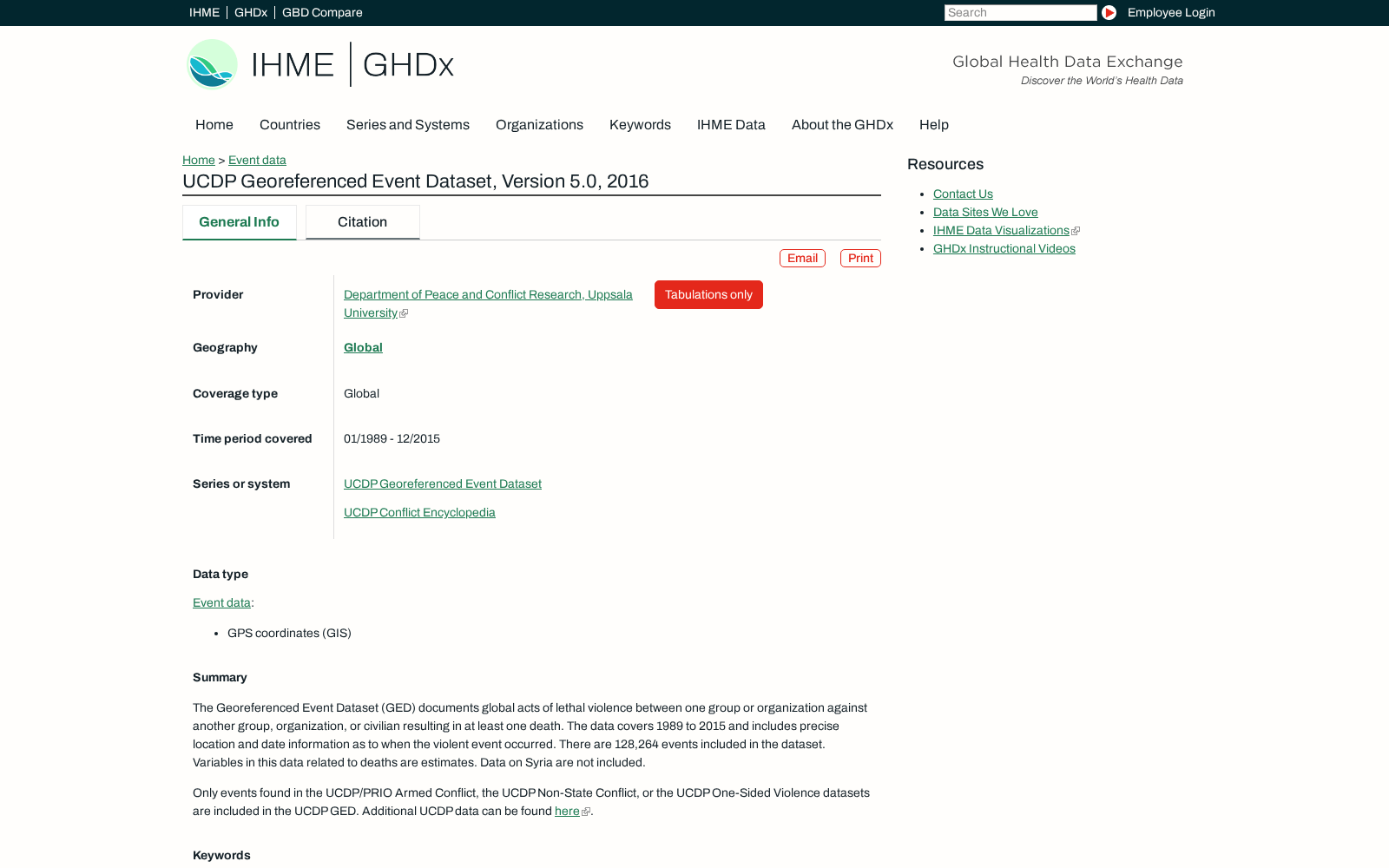The height and width of the screenshot is (868, 1389).
Task: Click the Email button
Action: coord(802,258)
